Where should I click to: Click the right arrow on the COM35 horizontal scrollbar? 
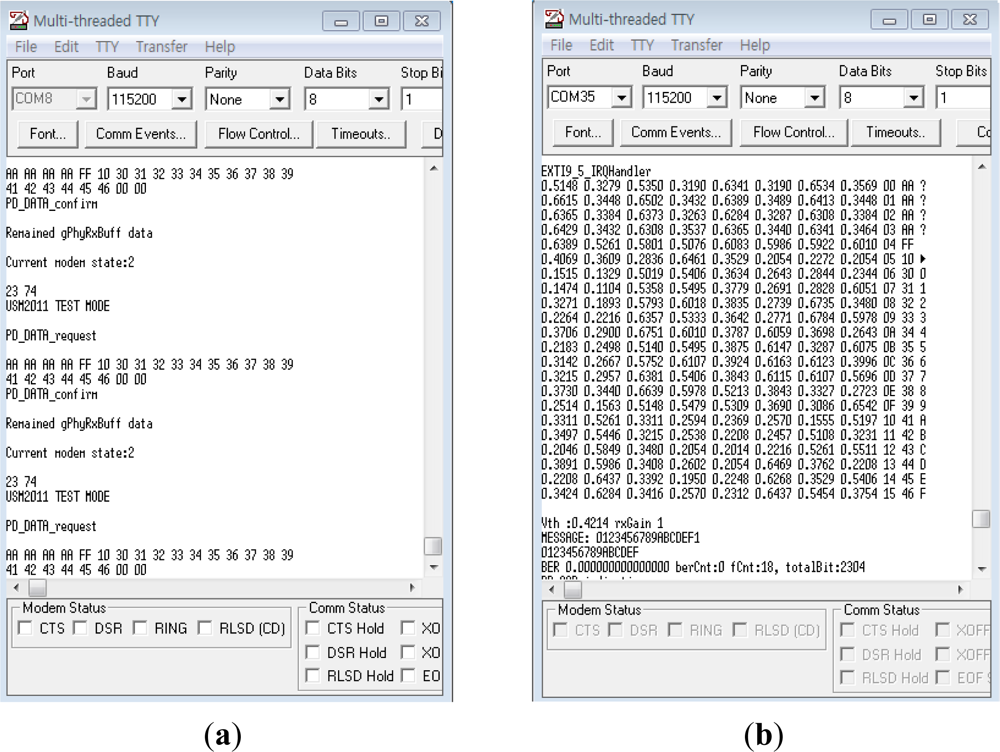tap(962, 589)
